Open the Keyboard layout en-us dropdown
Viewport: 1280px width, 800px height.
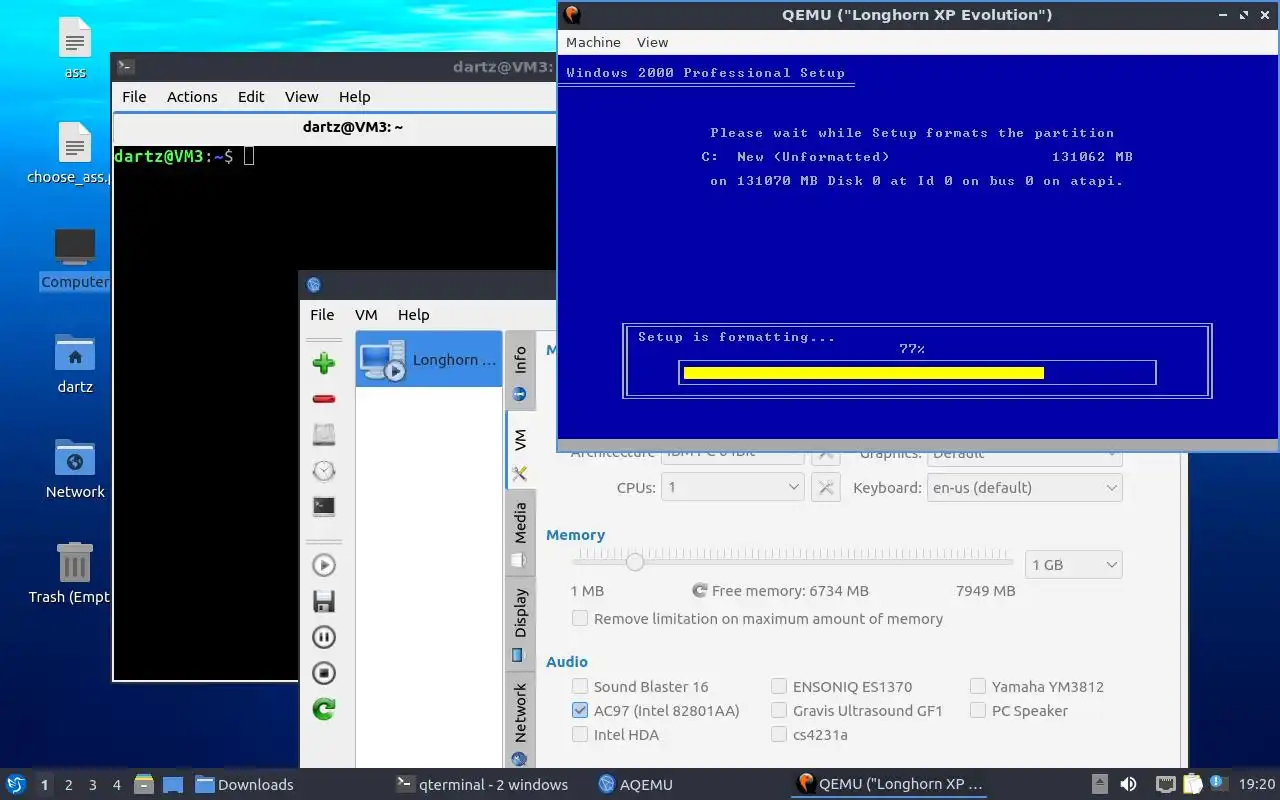[x=1024, y=488]
